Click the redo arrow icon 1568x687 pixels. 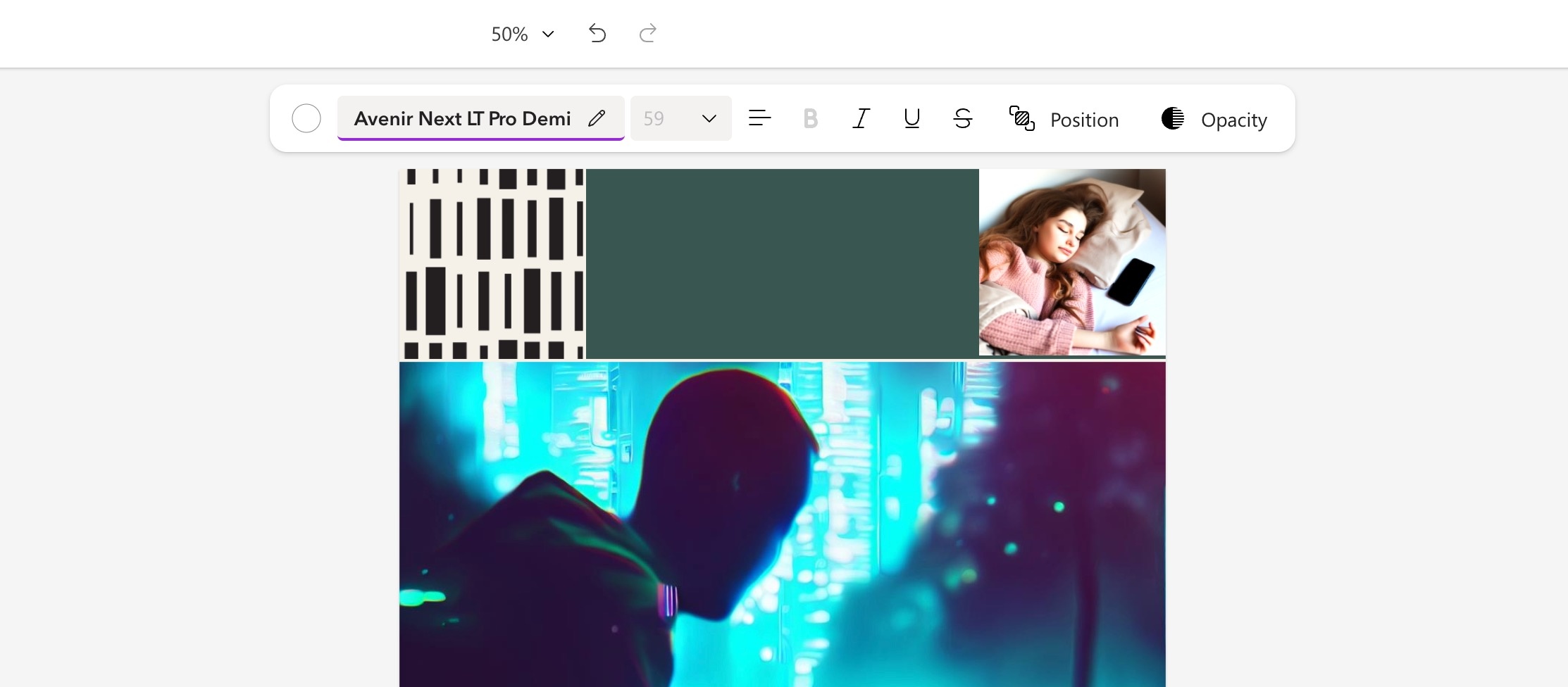pyautogui.click(x=647, y=33)
